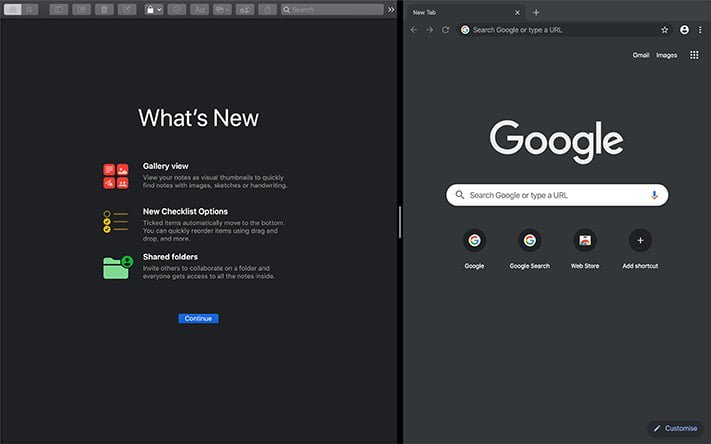Image resolution: width=711 pixels, height=444 pixels.
Task: Create a new note with compose icon
Action: coord(127,10)
